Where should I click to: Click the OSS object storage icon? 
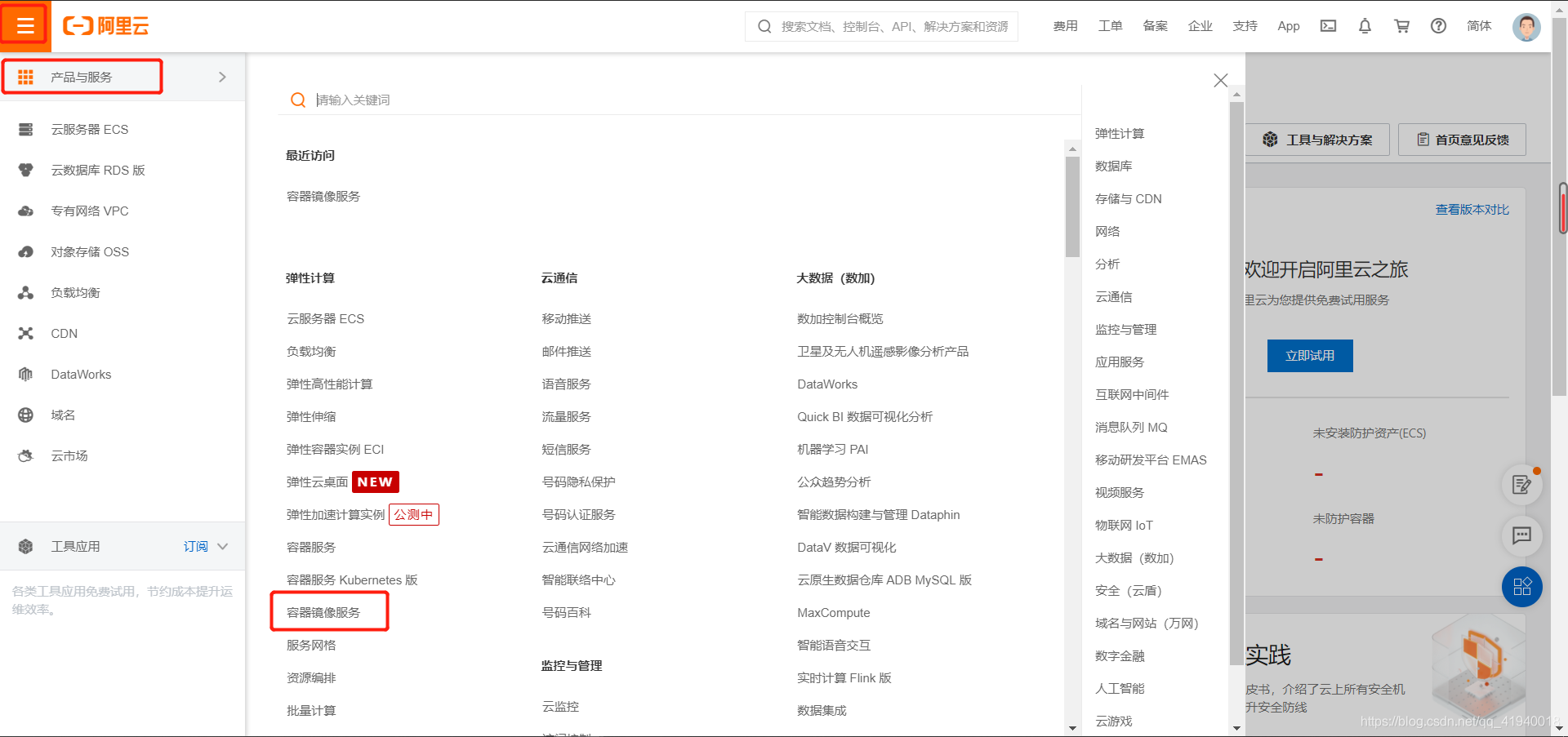(25, 251)
